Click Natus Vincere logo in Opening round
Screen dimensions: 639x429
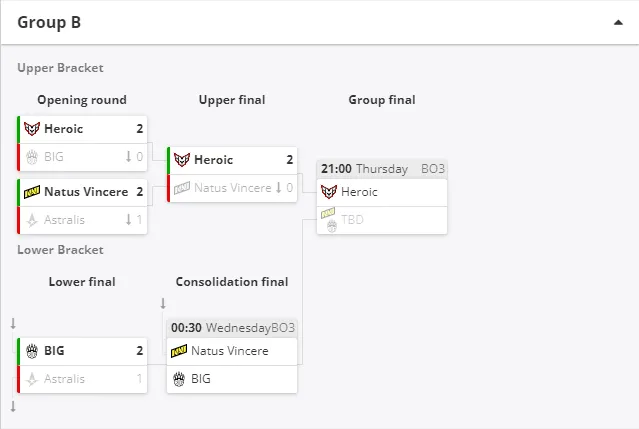click(32, 192)
